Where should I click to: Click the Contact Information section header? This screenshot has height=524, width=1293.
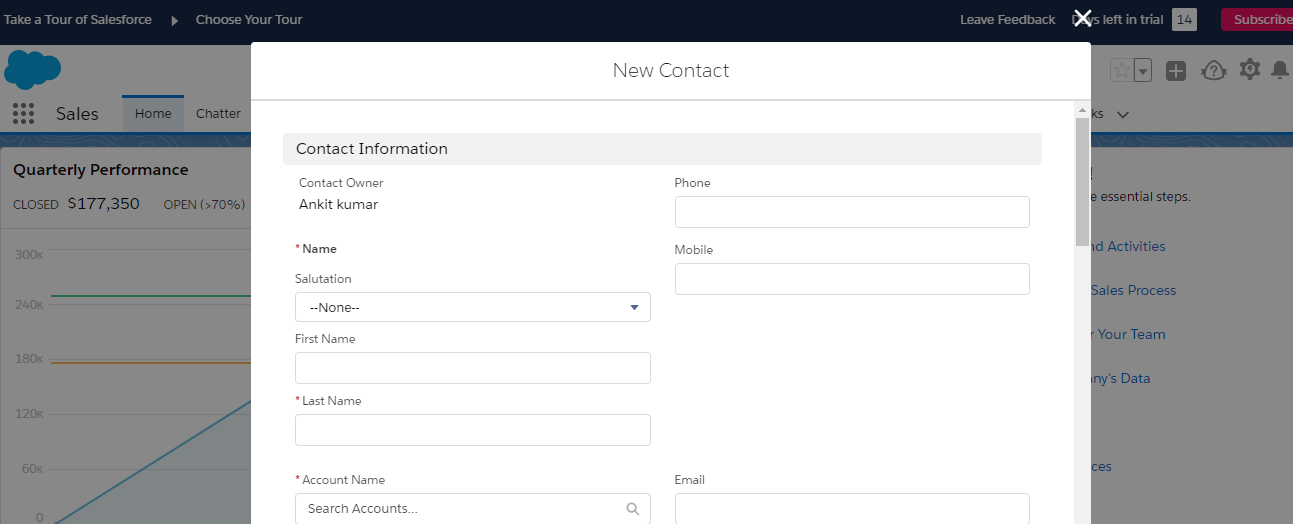point(662,149)
